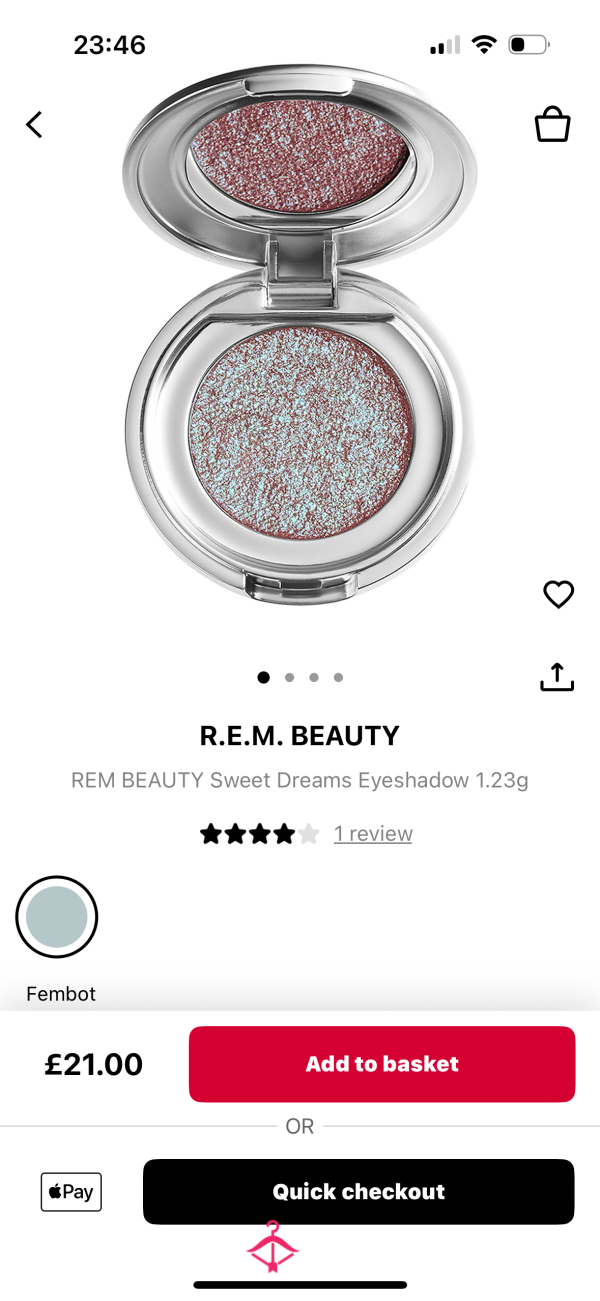Select the Fembot shade swatch
This screenshot has width=600, height=1301.
(x=57, y=917)
